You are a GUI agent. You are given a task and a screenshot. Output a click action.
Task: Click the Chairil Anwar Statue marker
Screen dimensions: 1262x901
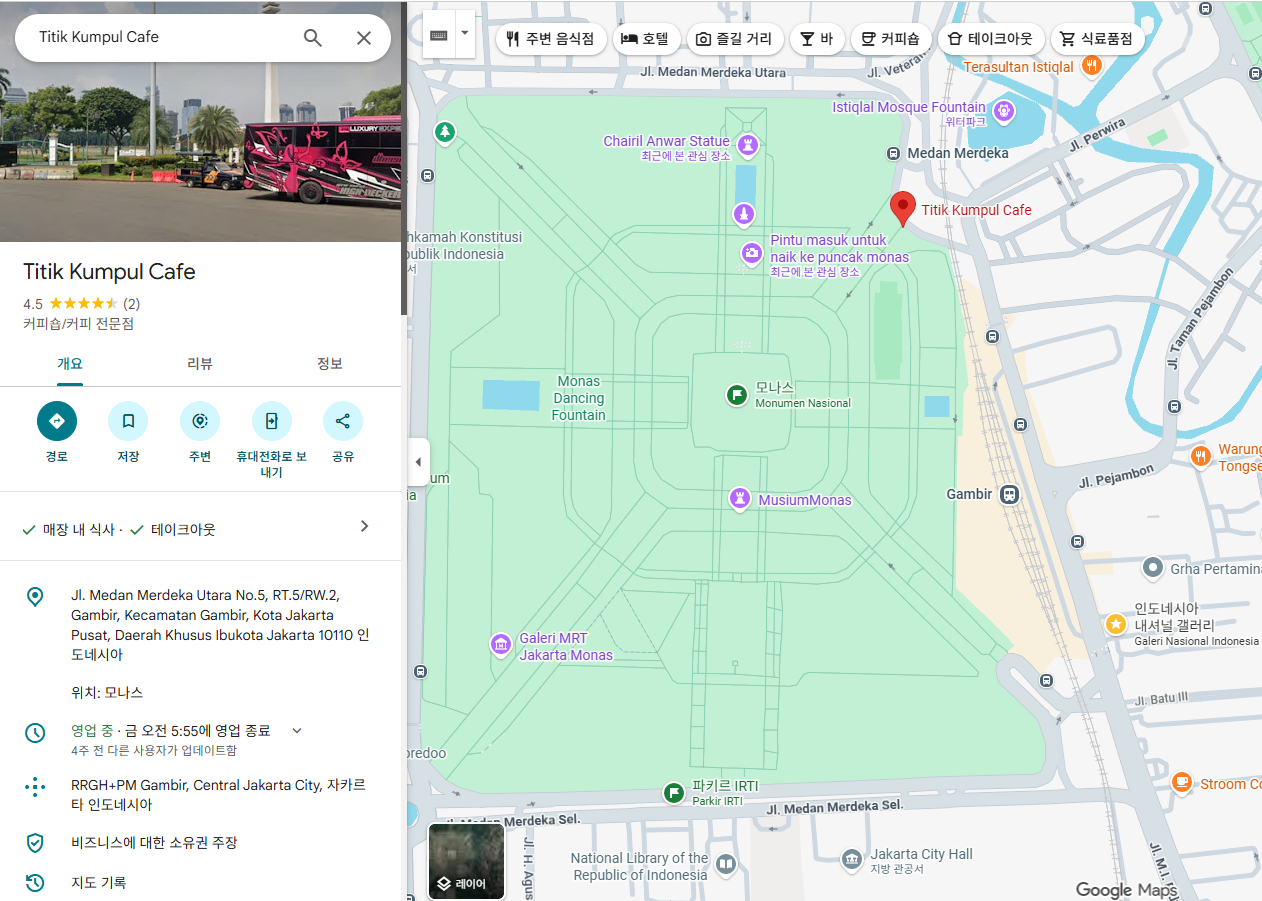(747, 145)
